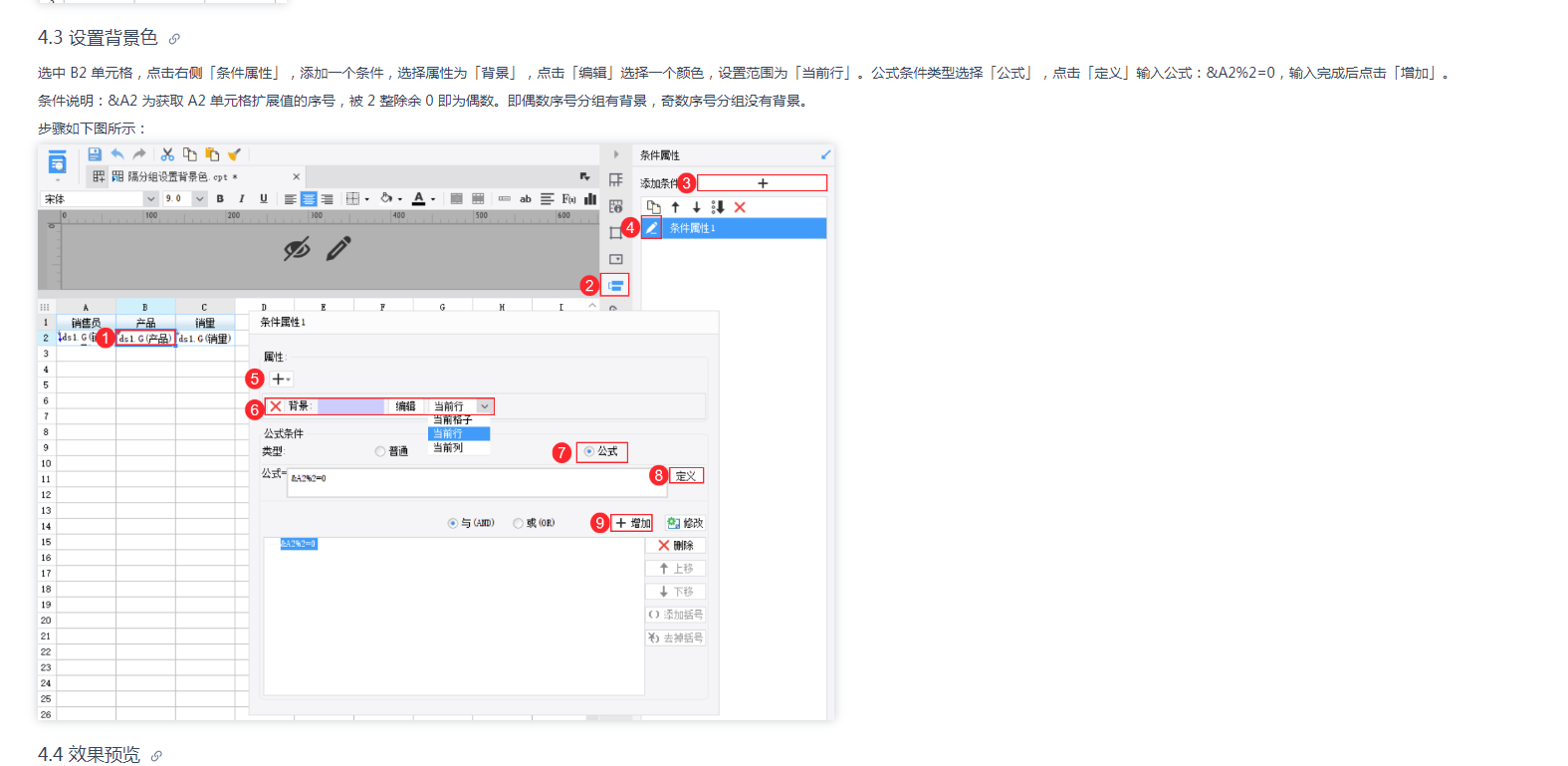This screenshot has height=766, width=1568.
Task: Click the align left icon
Action: [290, 199]
